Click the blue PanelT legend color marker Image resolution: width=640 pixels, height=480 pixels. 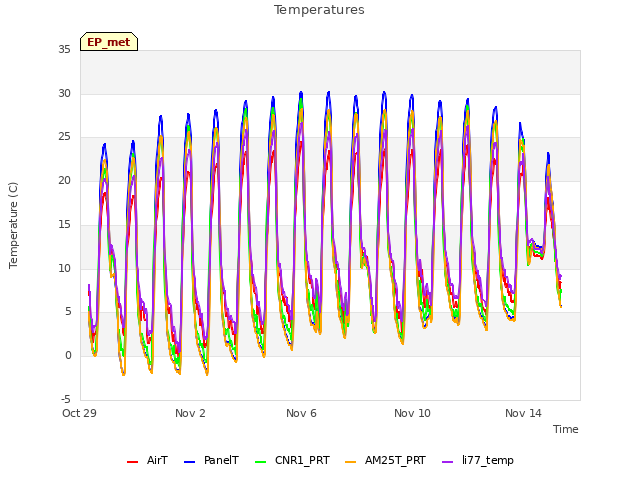tap(190, 462)
